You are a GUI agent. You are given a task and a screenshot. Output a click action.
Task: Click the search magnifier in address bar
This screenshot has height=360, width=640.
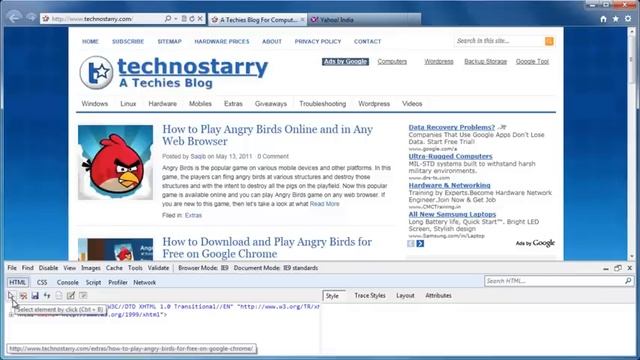pyautogui.click(x=168, y=19)
